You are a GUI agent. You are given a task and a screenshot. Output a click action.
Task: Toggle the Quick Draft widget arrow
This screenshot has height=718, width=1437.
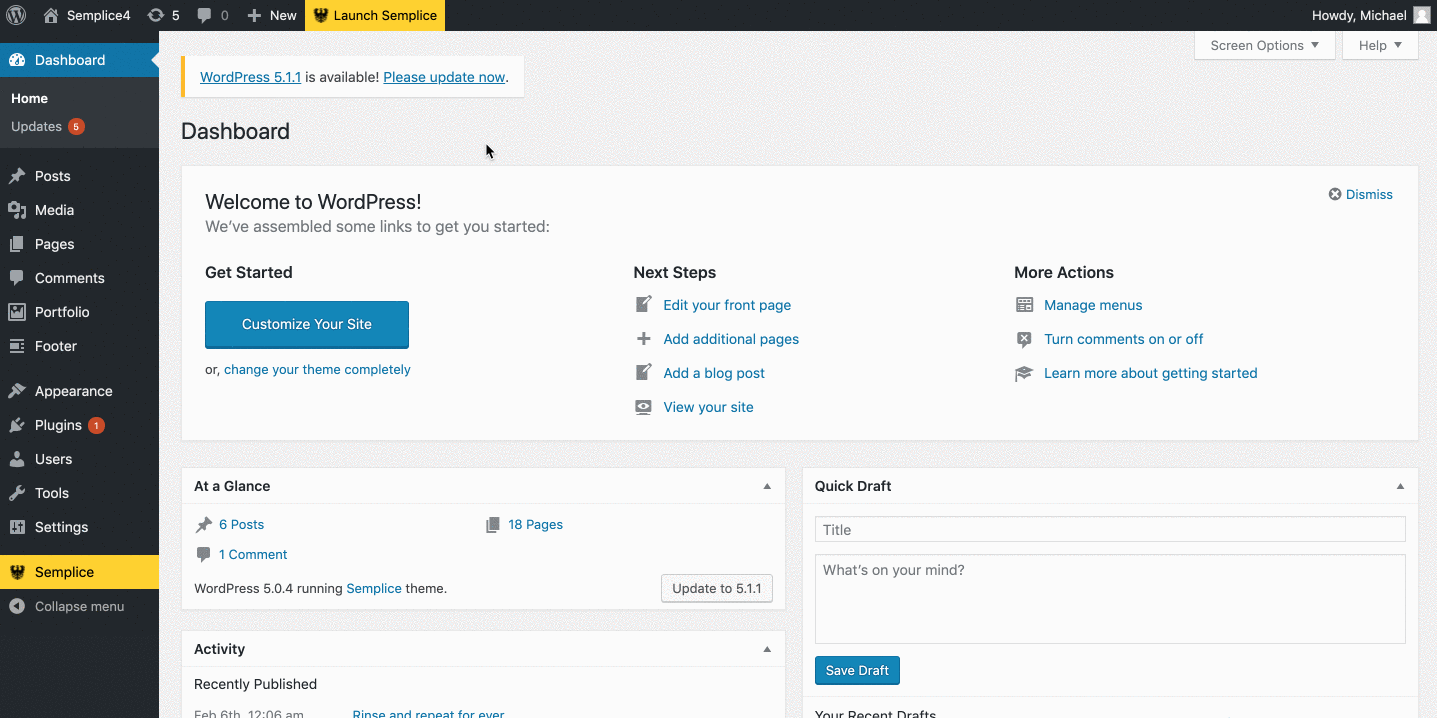(1400, 486)
